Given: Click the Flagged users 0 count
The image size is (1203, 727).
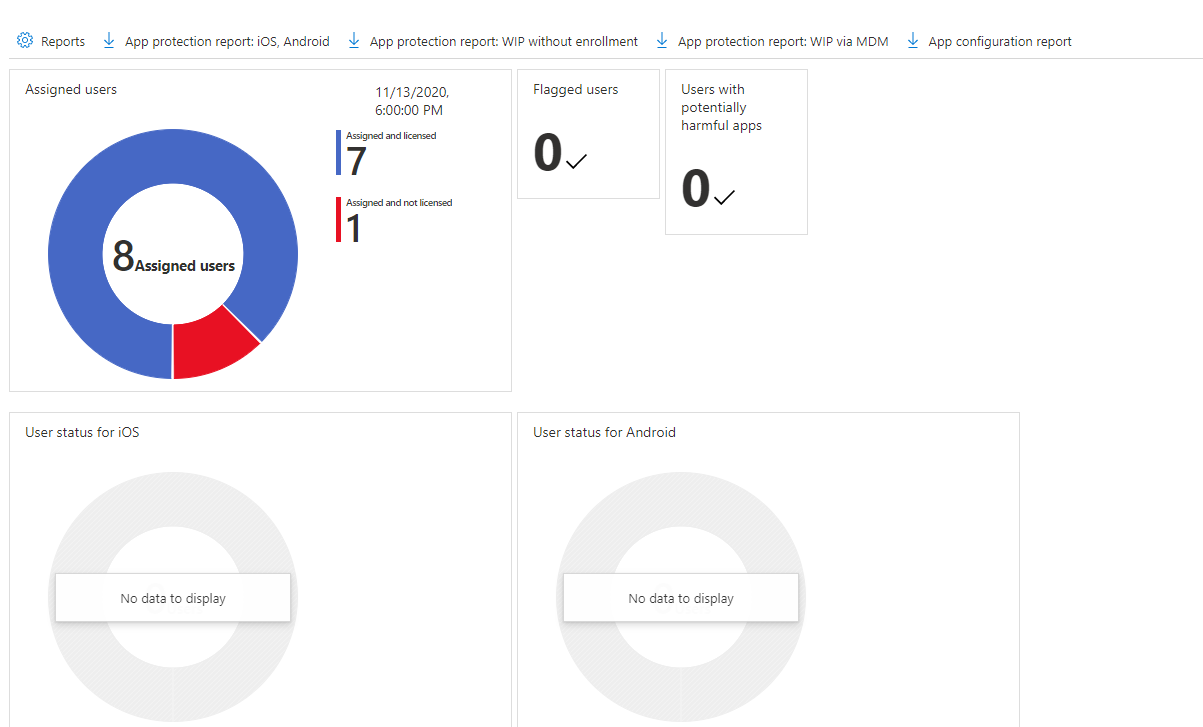Looking at the screenshot, I should pos(548,153).
